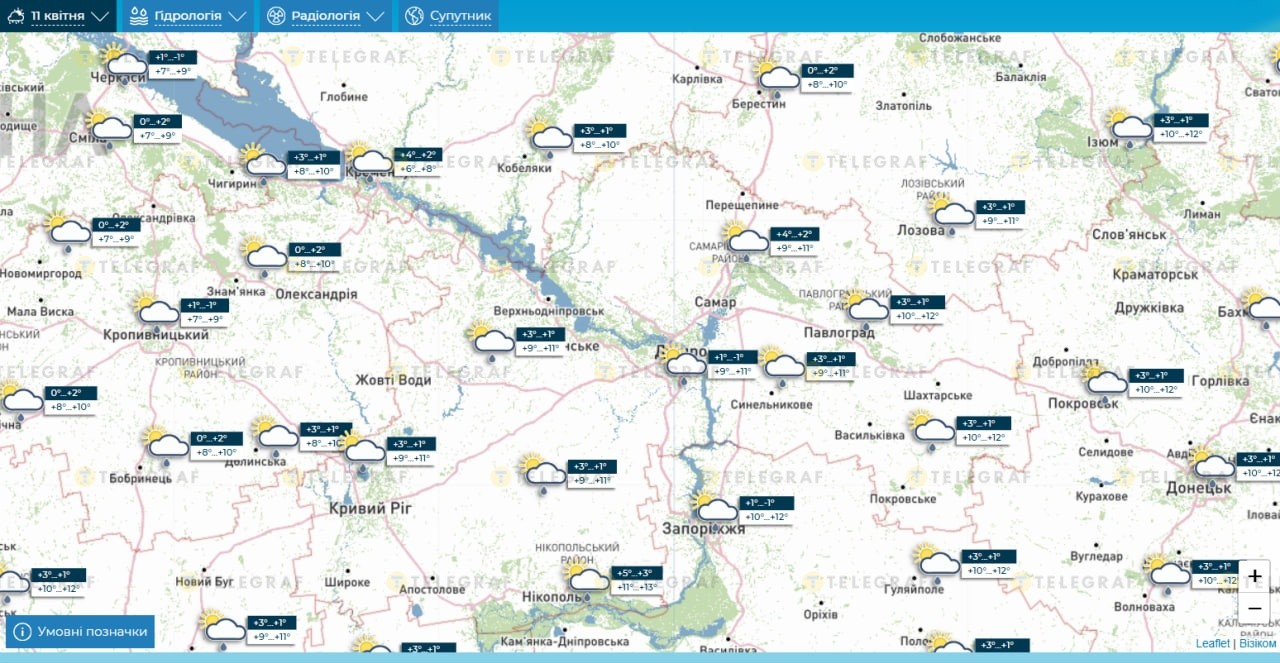
Task: Click the weather icon at Кропивницький
Action: click(x=156, y=312)
